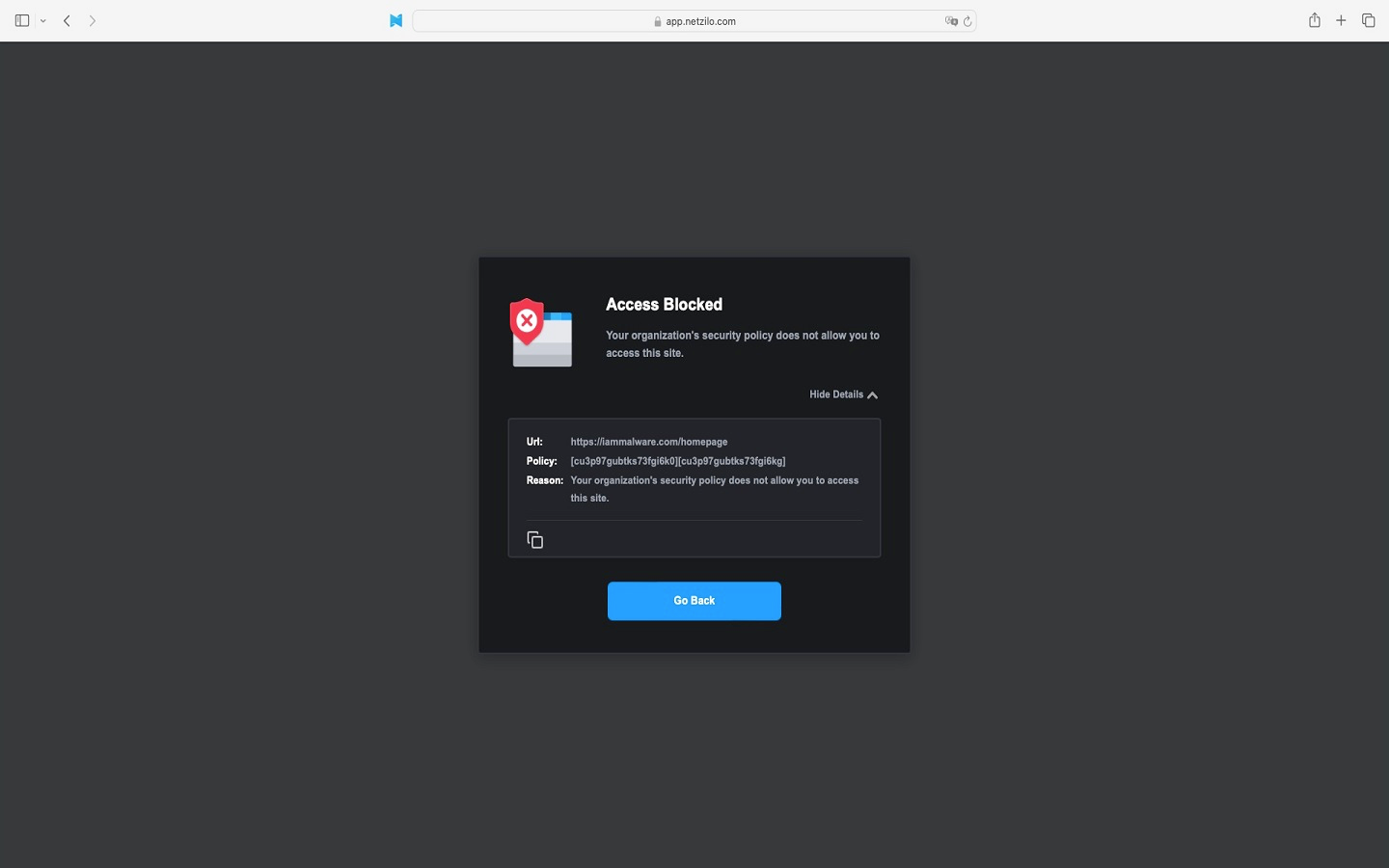Open the sidebar options dropdown arrow
The width and height of the screenshot is (1389, 868).
(43, 20)
